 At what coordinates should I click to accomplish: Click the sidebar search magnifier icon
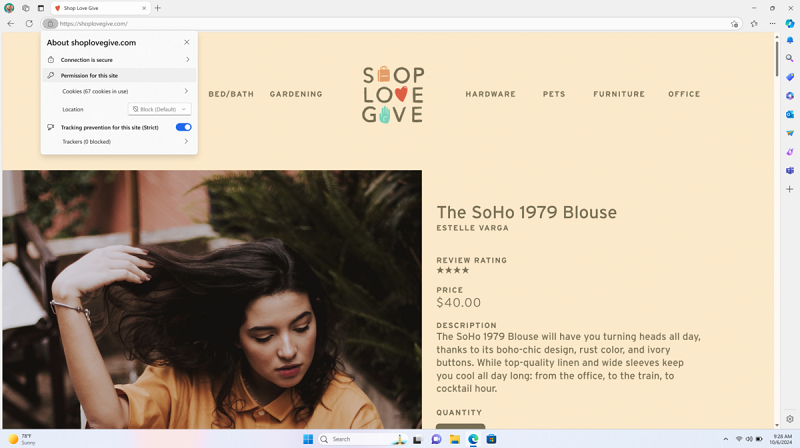(x=790, y=58)
